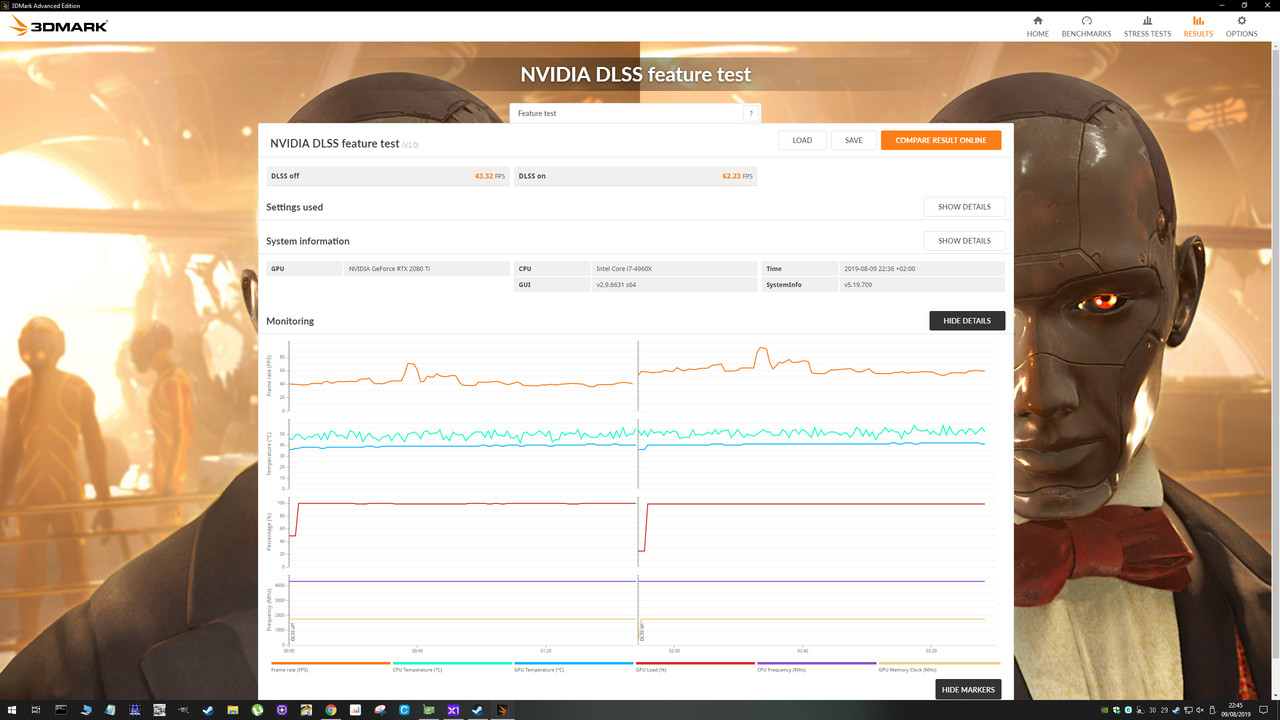Show details for Settings used
Viewport: 1280px width, 720px height.
964,207
